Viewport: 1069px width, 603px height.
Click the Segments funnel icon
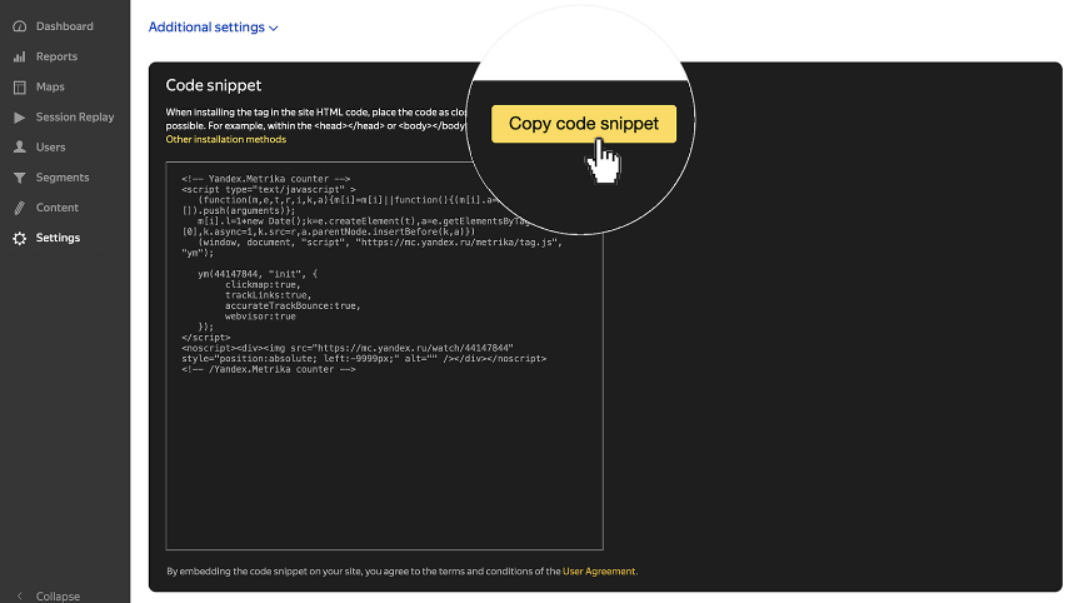coord(20,177)
